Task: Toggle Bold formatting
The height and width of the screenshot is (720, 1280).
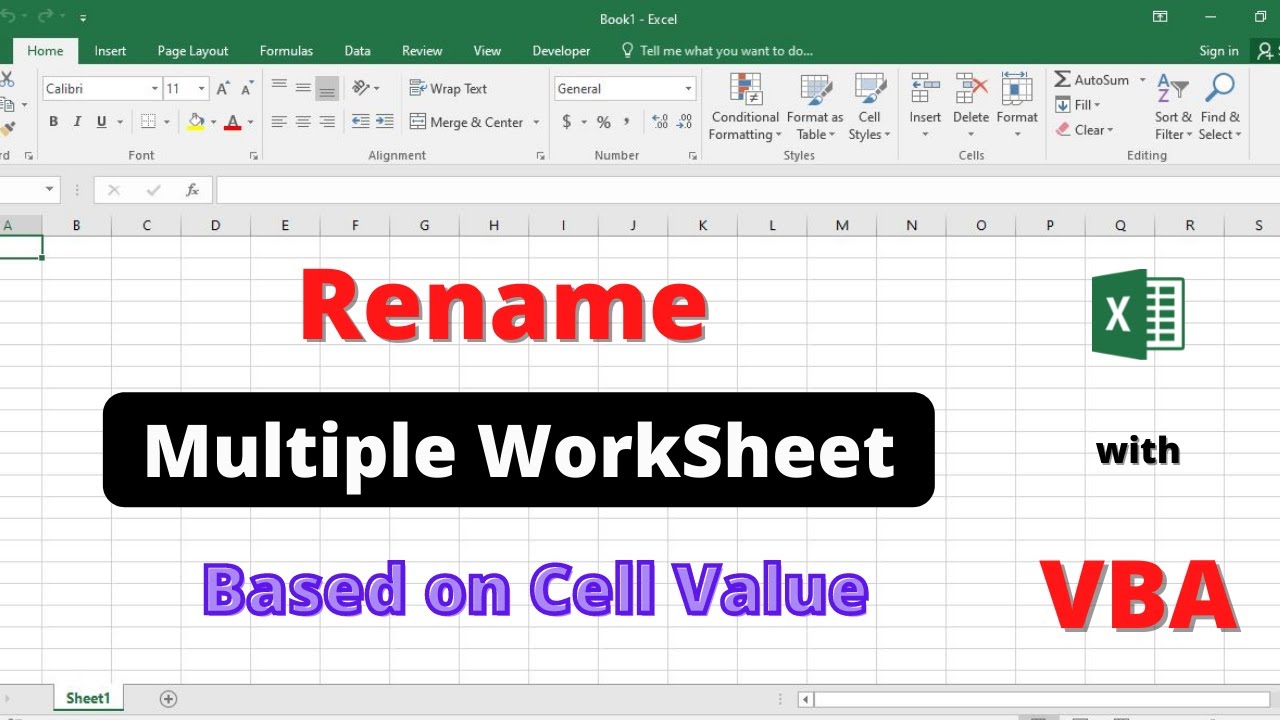Action: point(54,122)
